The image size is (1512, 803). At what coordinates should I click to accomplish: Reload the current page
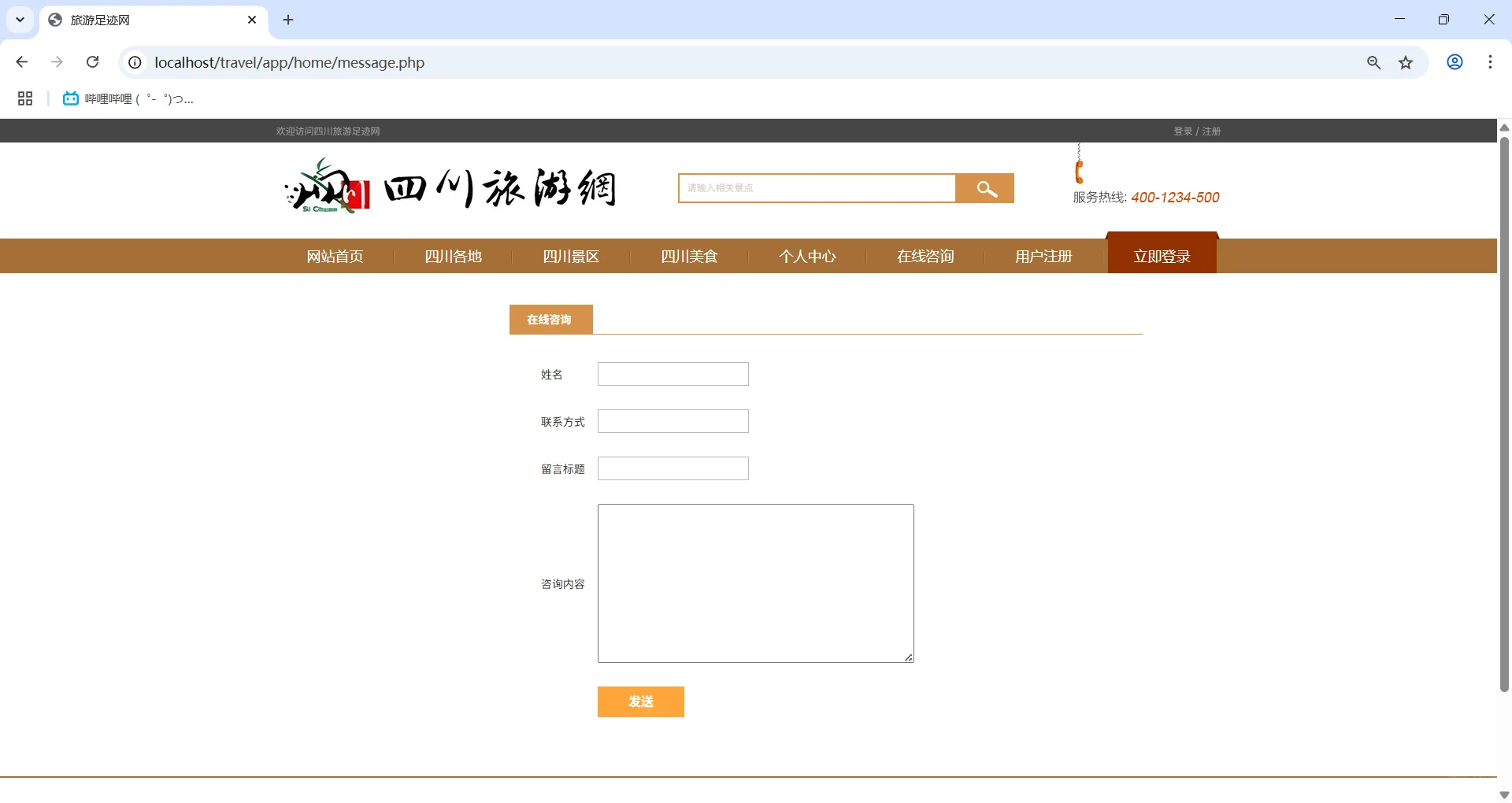pos(92,61)
